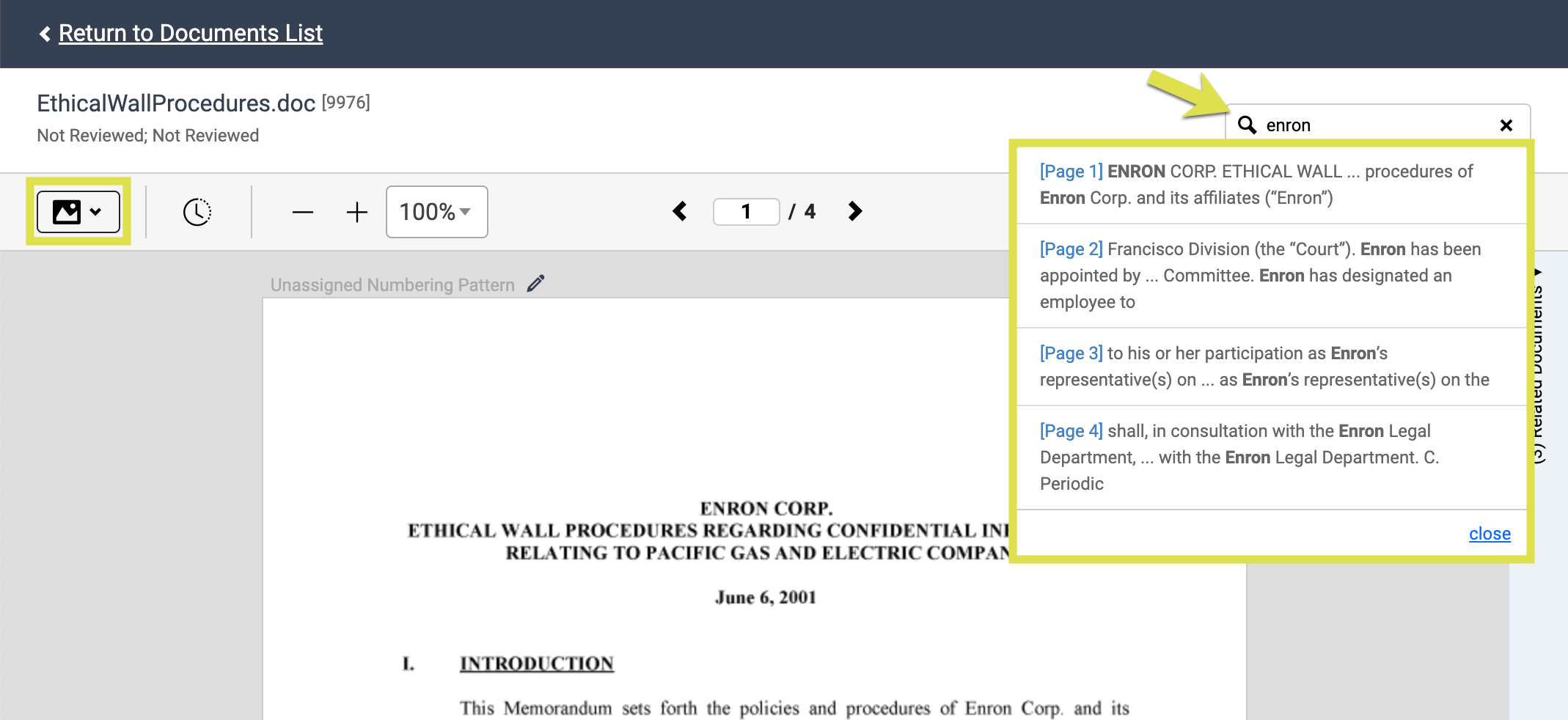Screen dimensions: 1568x720
Task: Open the Page 3 search result
Action: (1272, 367)
